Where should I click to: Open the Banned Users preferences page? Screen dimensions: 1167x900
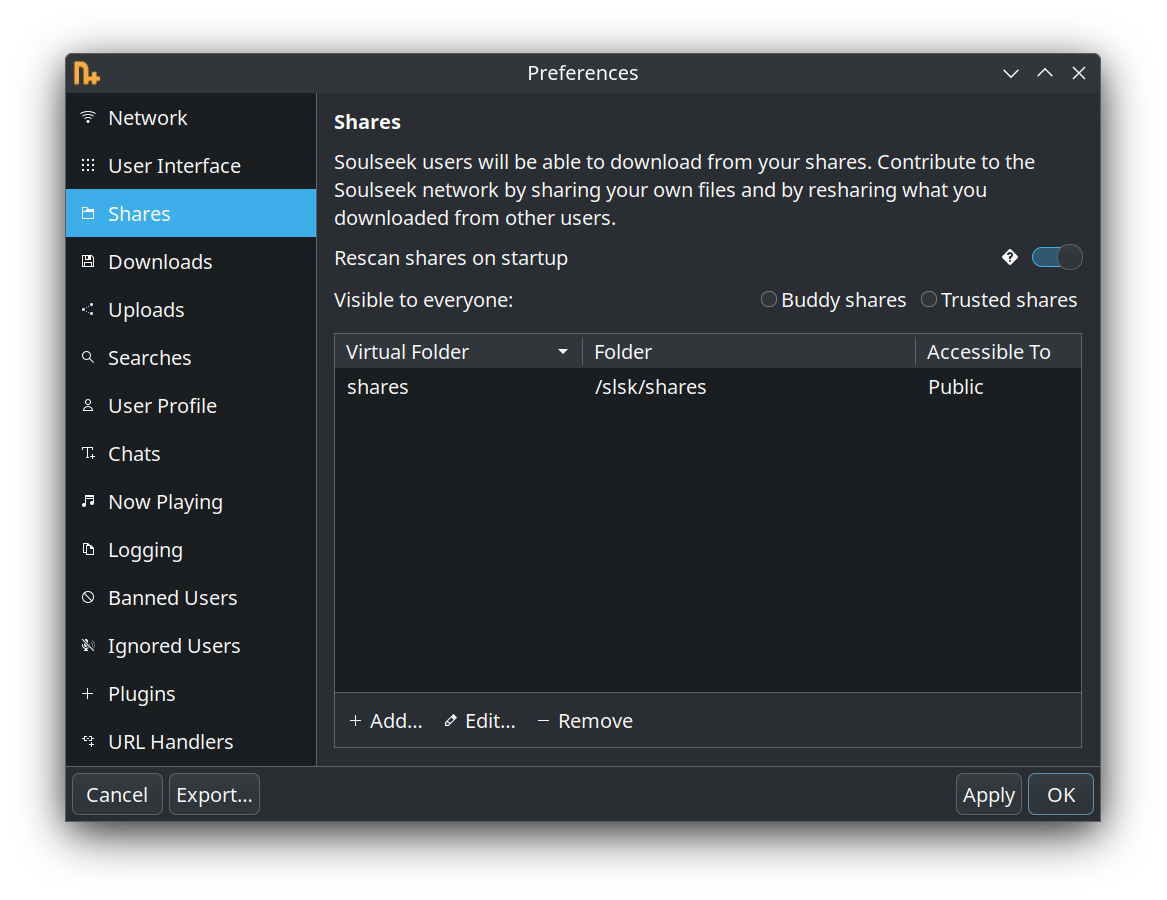(191, 598)
